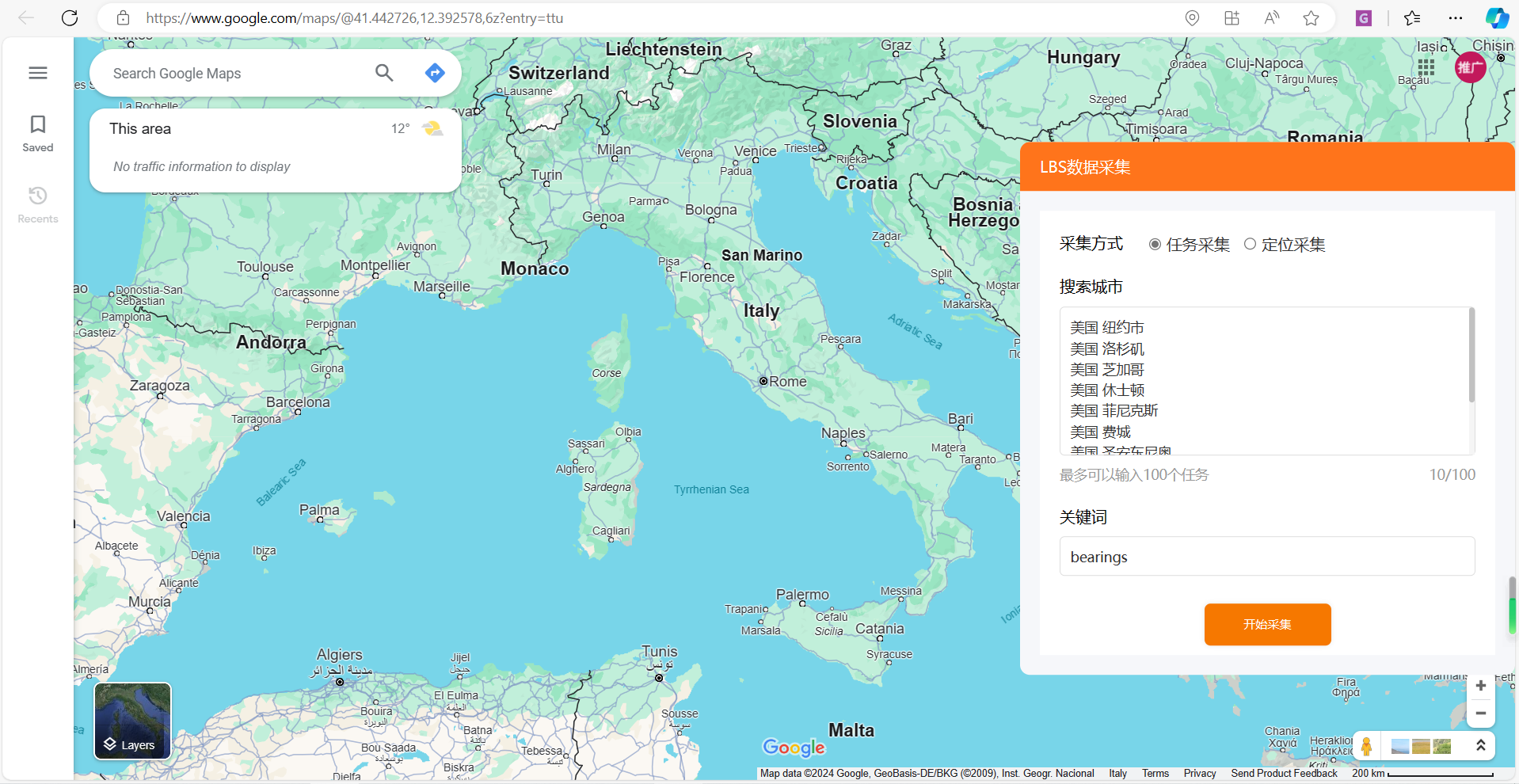This screenshot has height=784, width=1519.
Task: Add this page to favorites star
Action: (x=1311, y=18)
